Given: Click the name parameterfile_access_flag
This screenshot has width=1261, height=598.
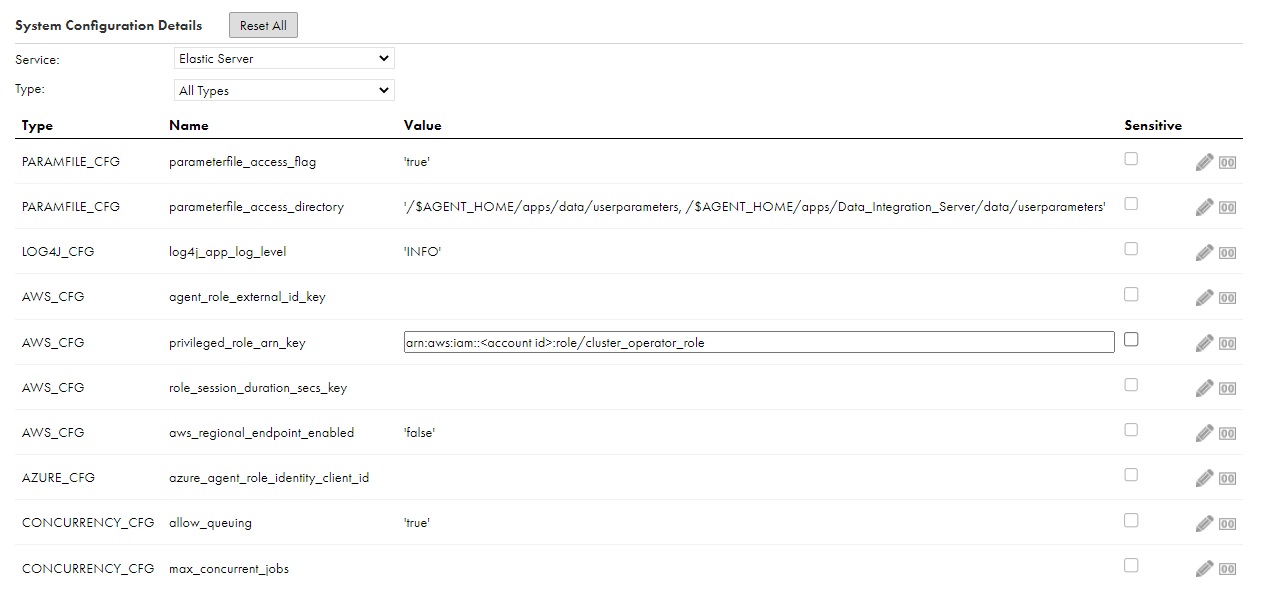Looking at the screenshot, I should [243, 161].
